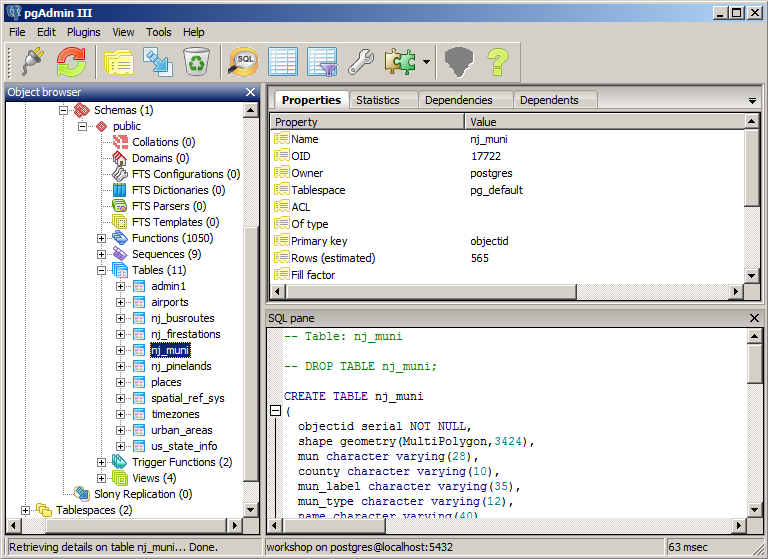Image resolution: width=768 pixels, height=559 pixels.
Task: Select the nj_firestations table
Action: tap(186, 334)
